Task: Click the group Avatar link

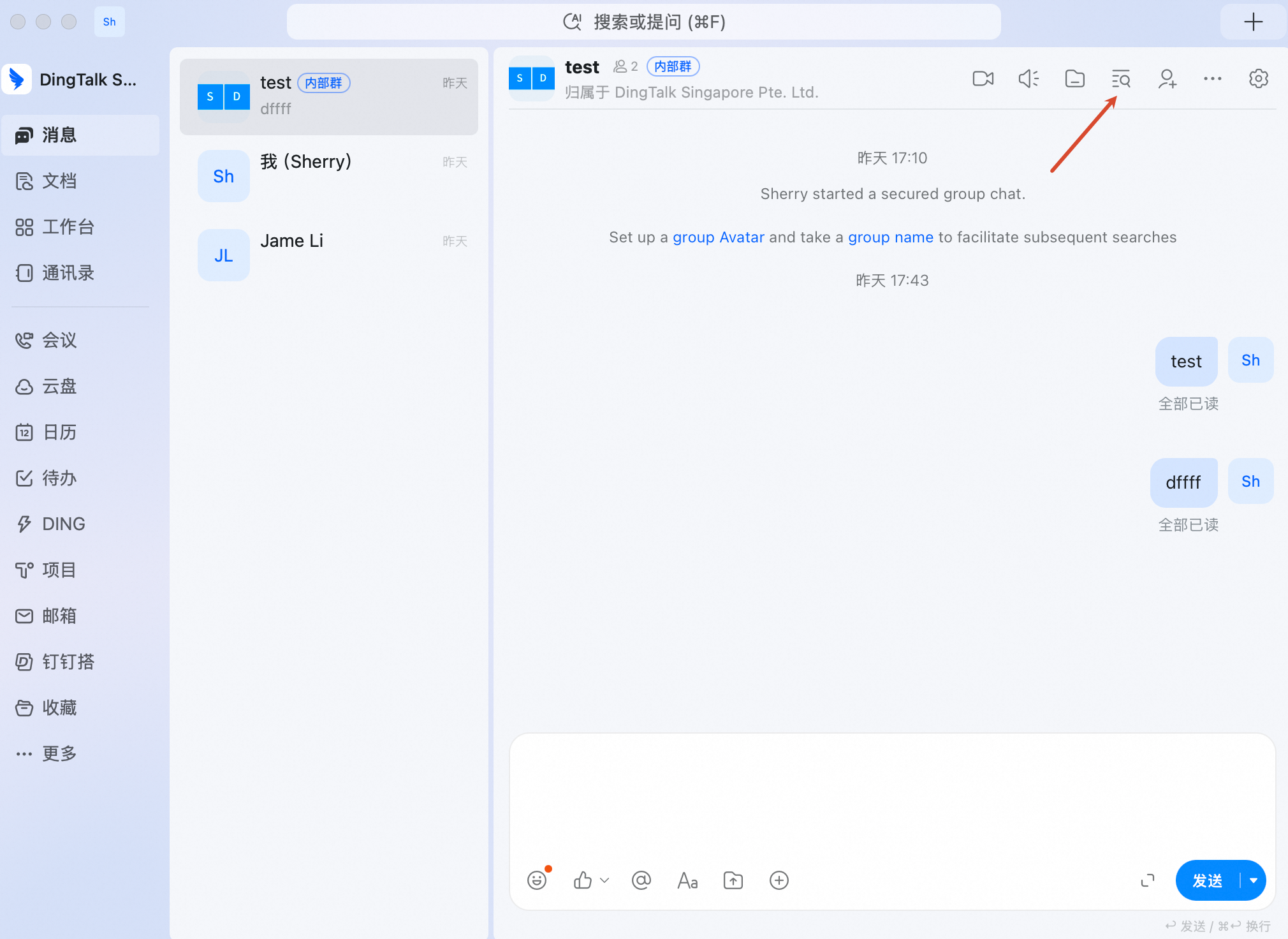Action: click(x=718, y=237)
